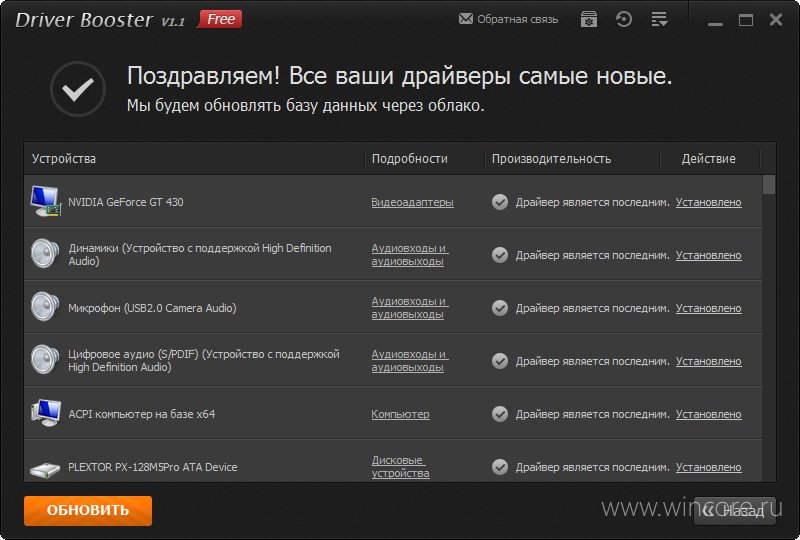Click Установлено in the Цифровое аудио row
Image resolution: width=800 pixels, height=540 pixels.
[x=709, y=361]
